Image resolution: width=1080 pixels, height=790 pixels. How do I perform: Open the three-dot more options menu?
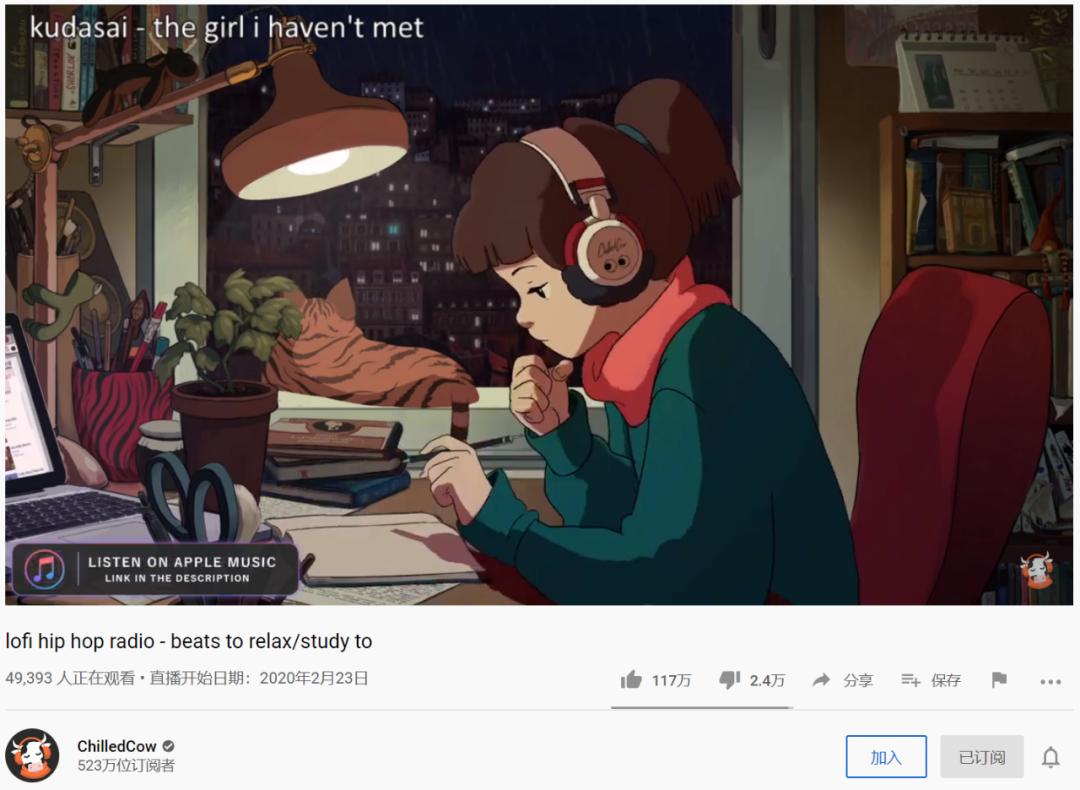[x=1050, y=681]
